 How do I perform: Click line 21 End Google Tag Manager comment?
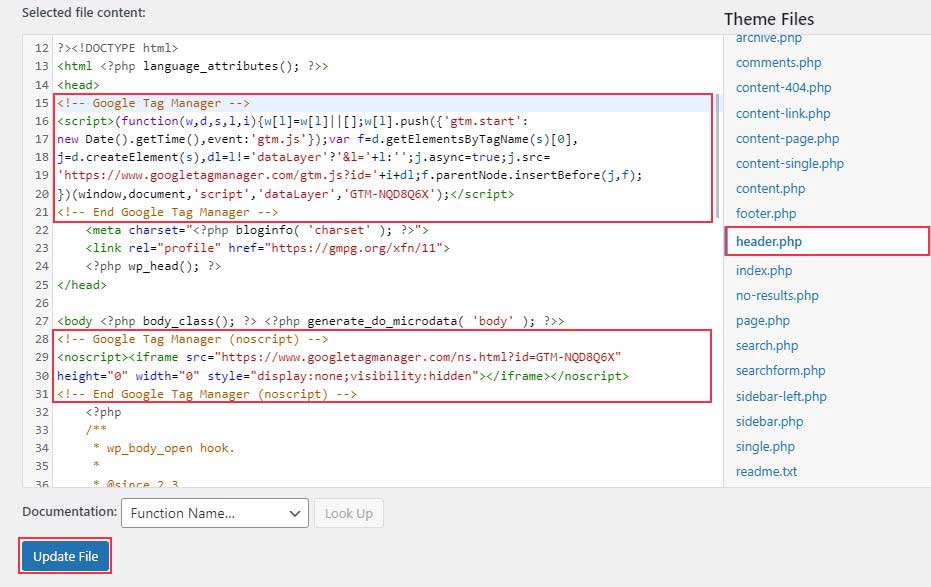pyautogui.click(x=167, y=212)
